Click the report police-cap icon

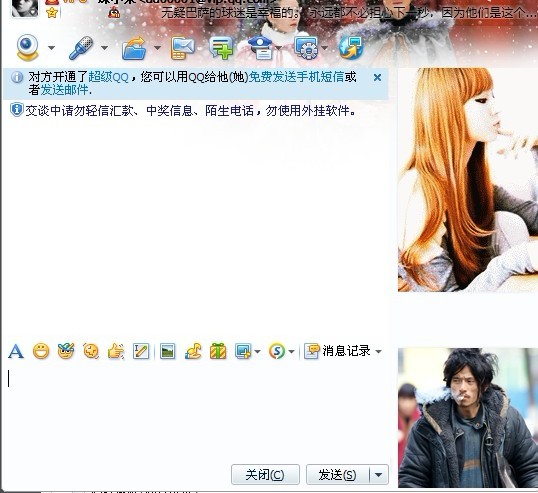tap(260, 48)
